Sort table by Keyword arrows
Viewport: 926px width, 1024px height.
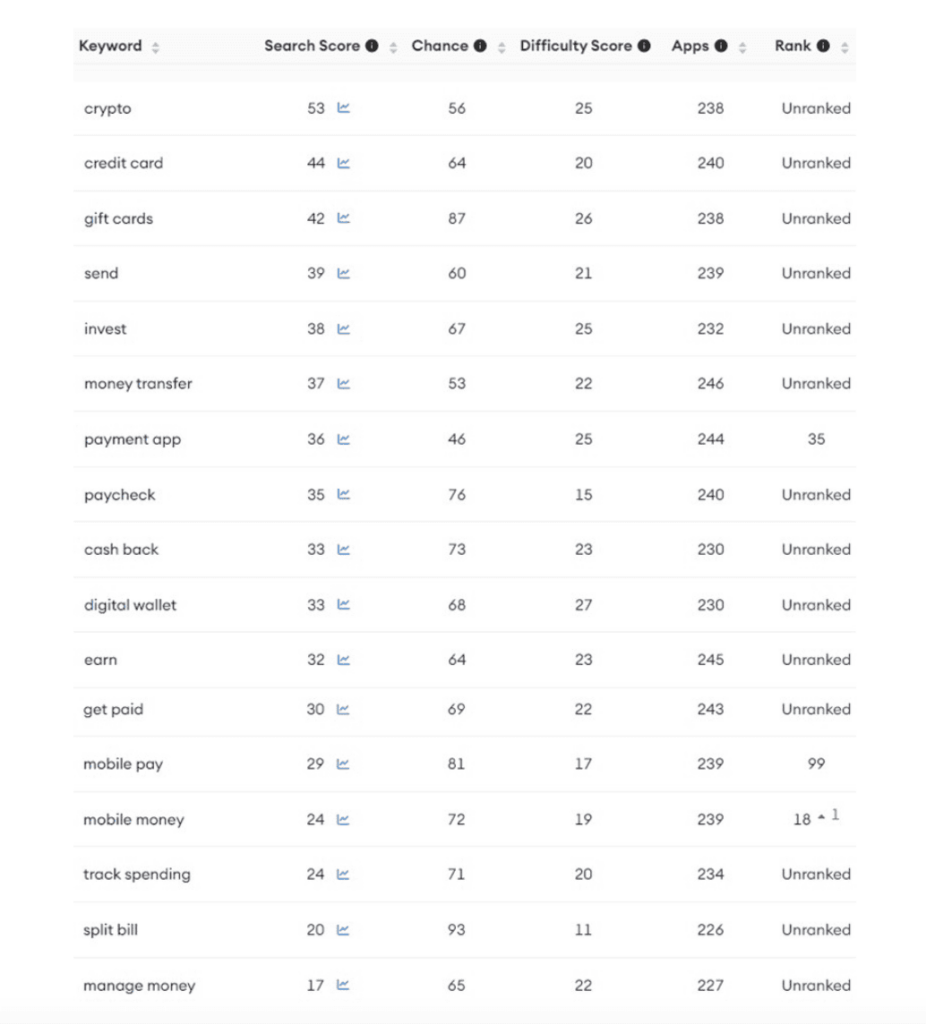pyautogui.click(x=155, y=47)
